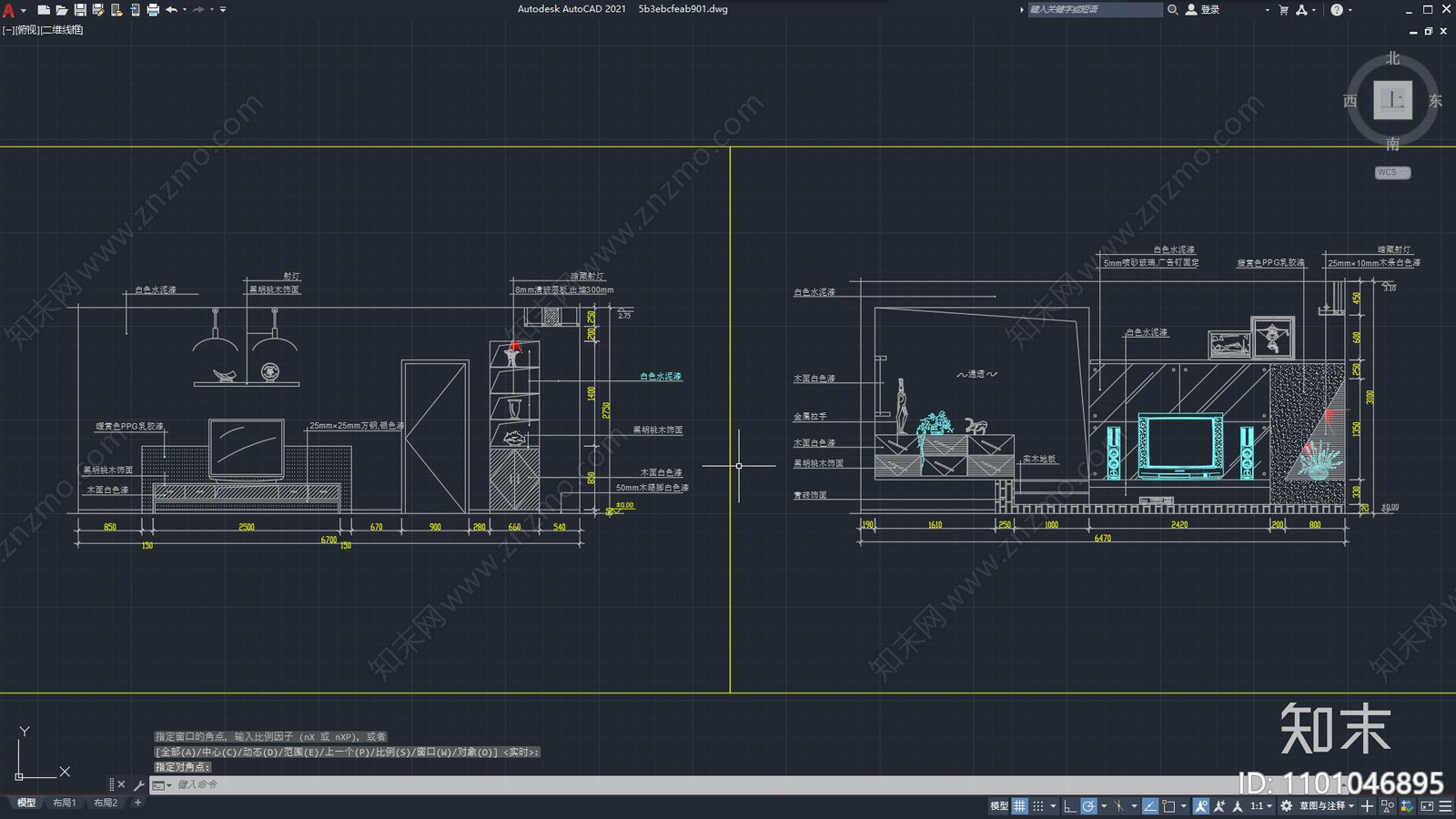1456x819 pixels.
Task: Close the command line with X icon
Action: [121, 784]
